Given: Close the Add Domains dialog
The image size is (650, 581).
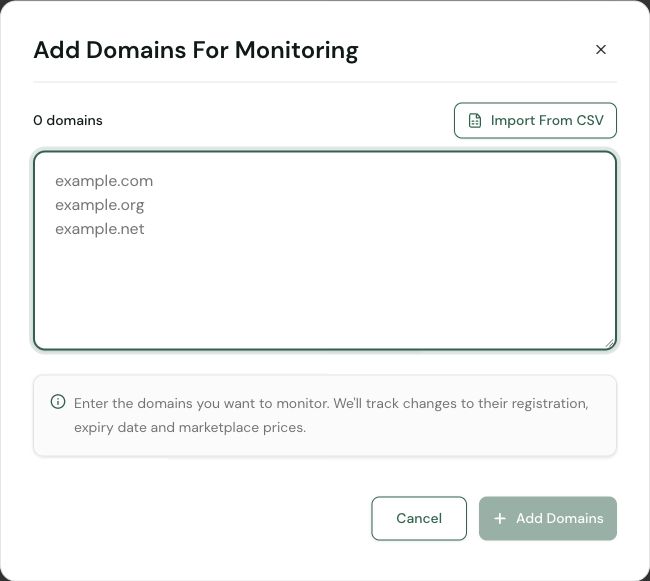Looking at the screenshot, I should pyautogui.click(x=601, y=50).
